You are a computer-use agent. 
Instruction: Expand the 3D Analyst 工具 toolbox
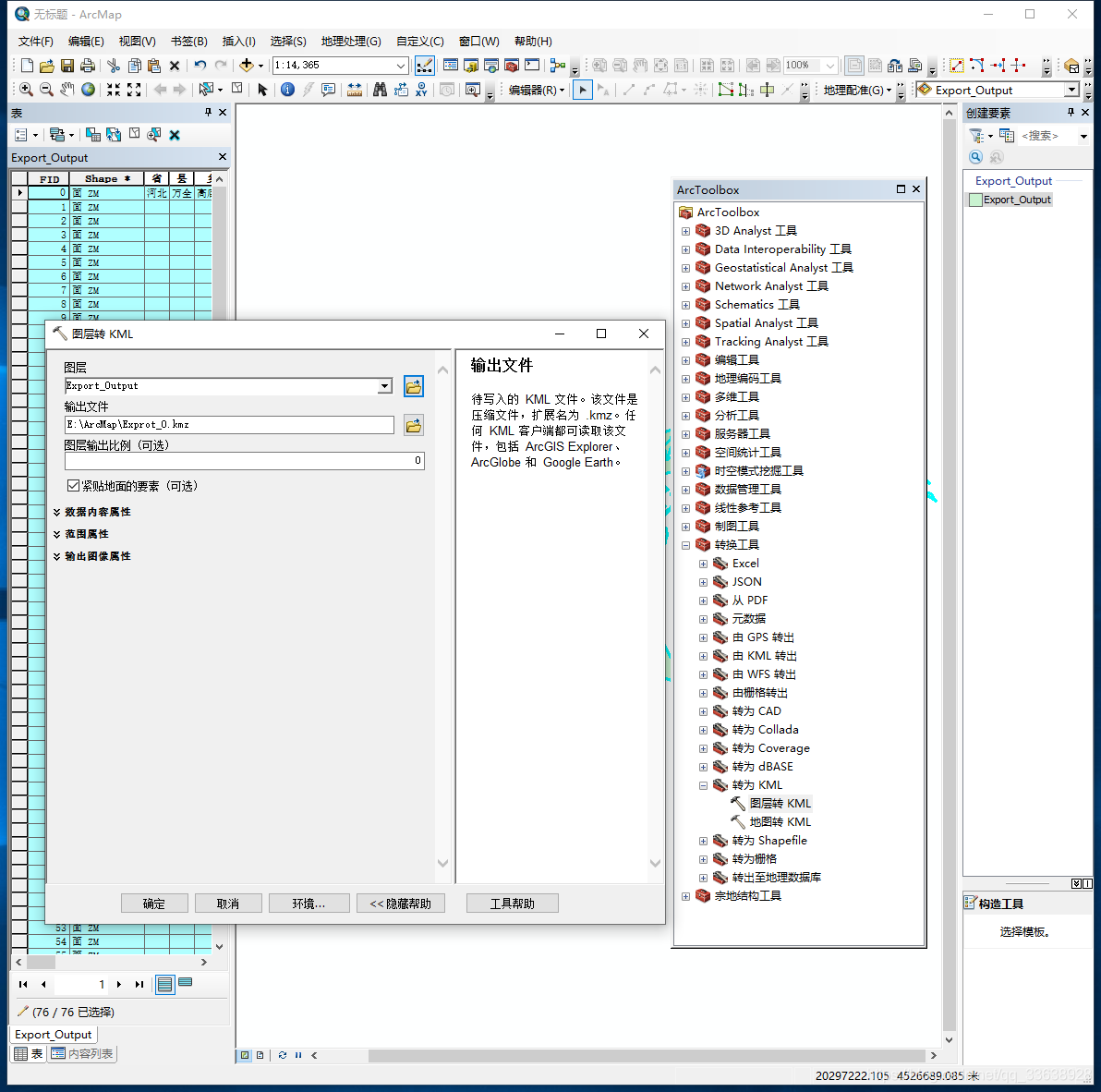pyautogui.click(x=685, y=231)
